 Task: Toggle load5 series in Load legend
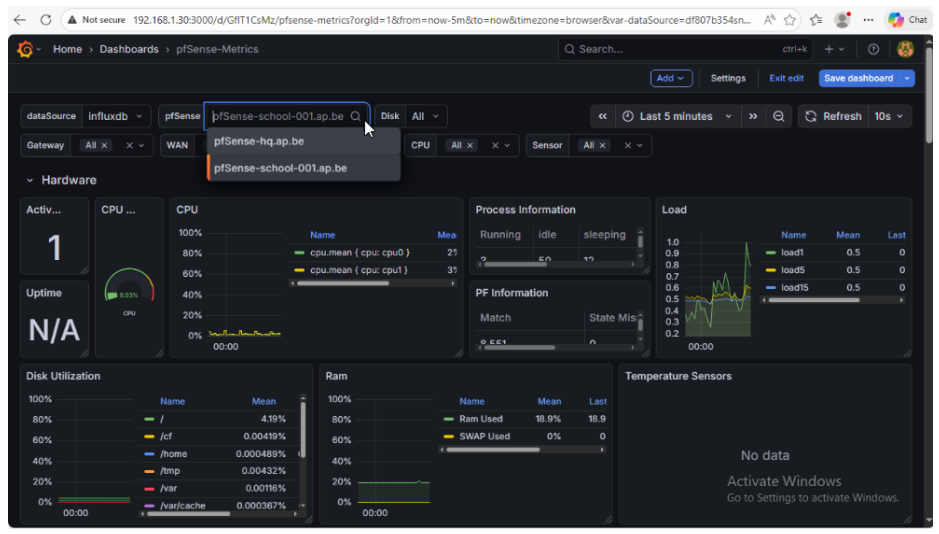tap(792, 270)
